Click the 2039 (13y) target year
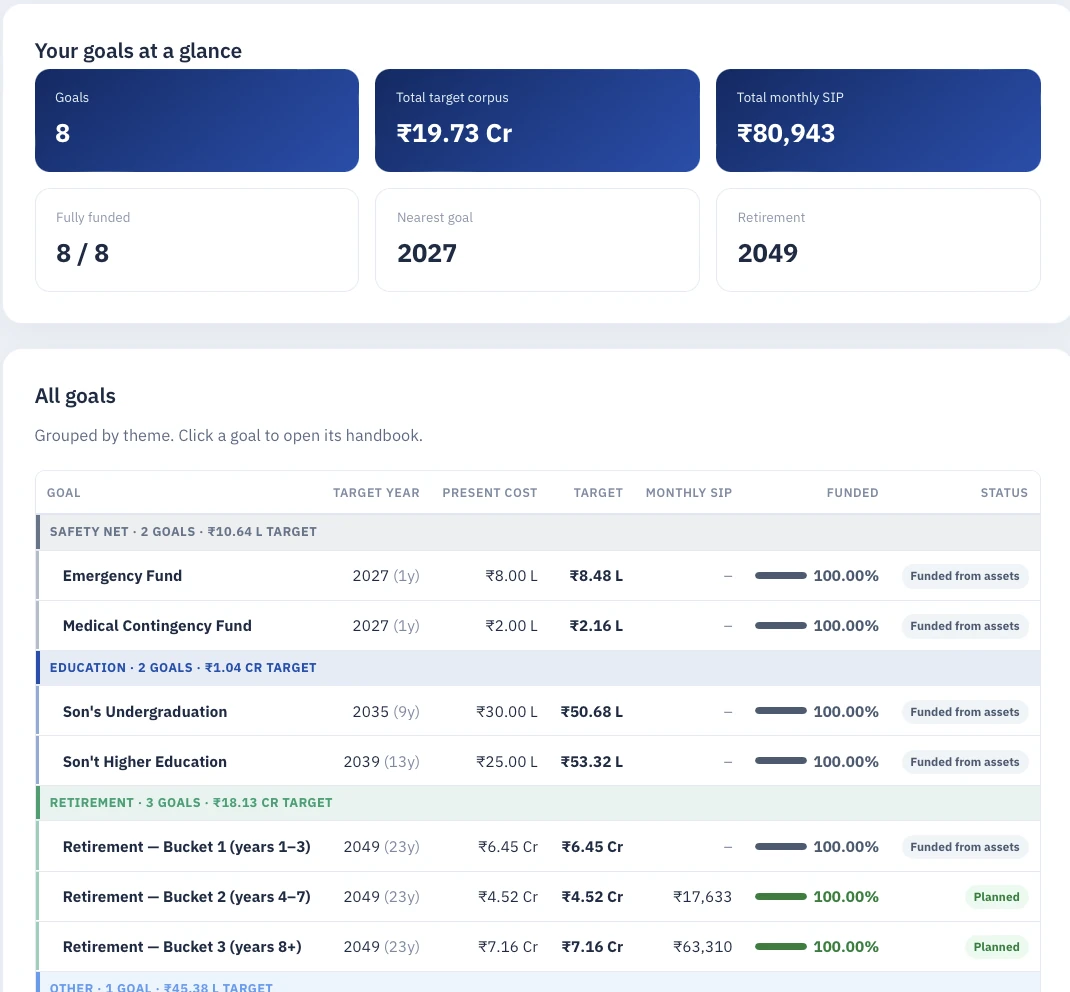This screenshot has height=992, width=1070. click(x=381, y=761)
